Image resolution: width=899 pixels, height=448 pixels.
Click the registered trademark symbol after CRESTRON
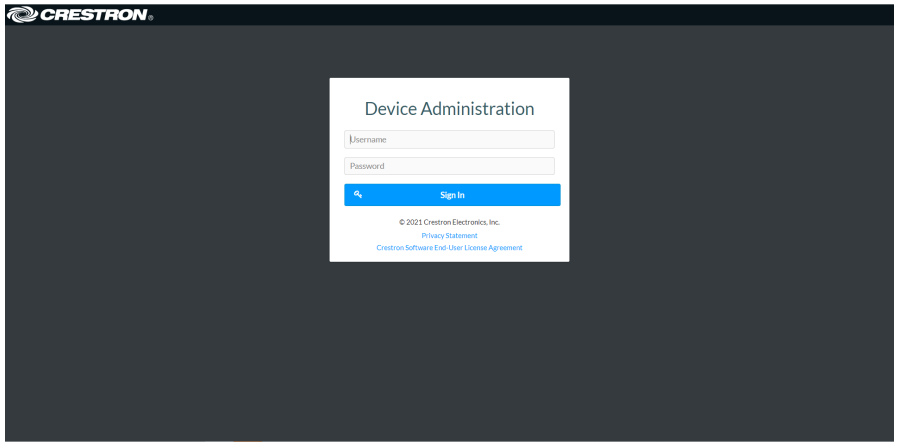[150, 18]
